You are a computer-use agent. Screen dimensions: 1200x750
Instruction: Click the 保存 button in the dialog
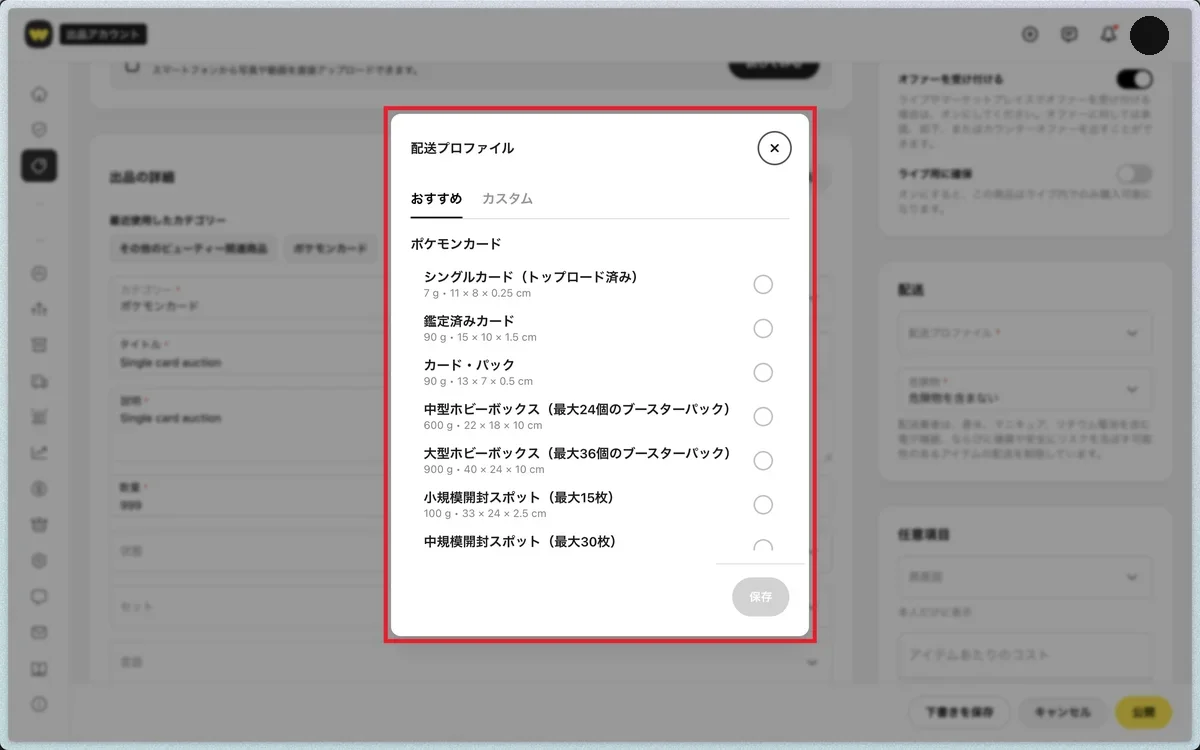point(760,597)
